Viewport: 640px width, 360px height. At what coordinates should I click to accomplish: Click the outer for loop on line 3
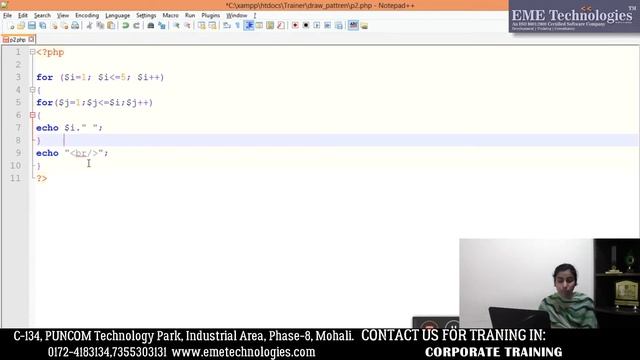[x=100, y=77]
